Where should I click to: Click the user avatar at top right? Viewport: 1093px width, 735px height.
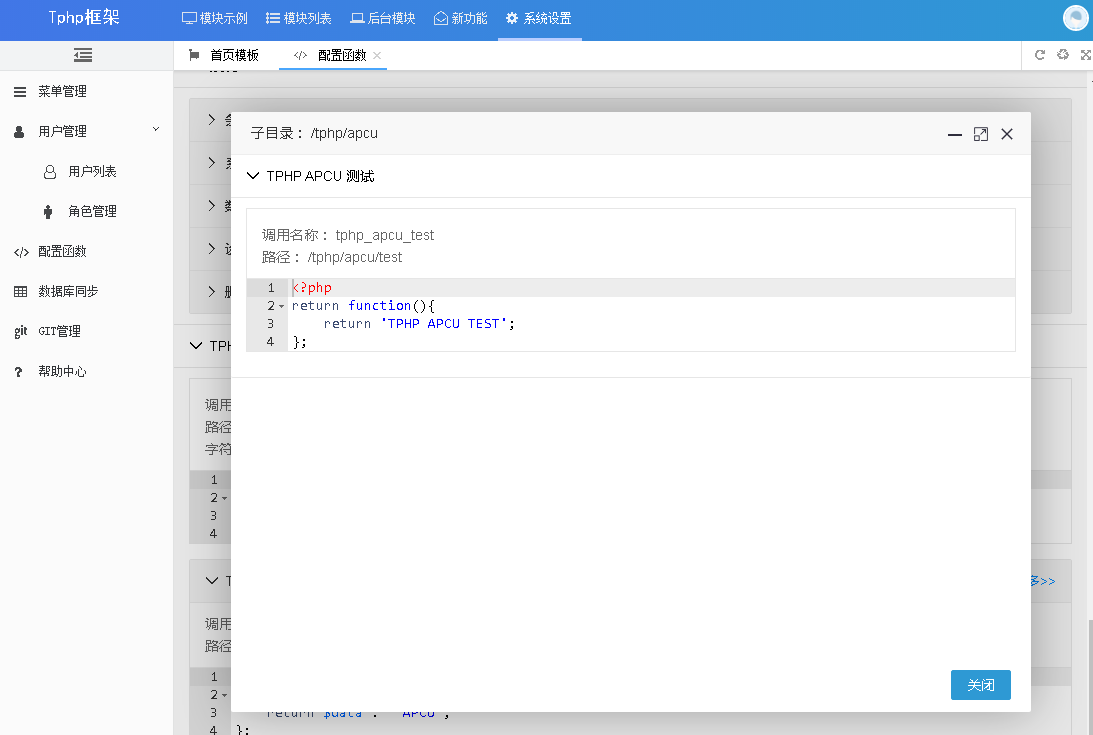[x=1076, y=18]
